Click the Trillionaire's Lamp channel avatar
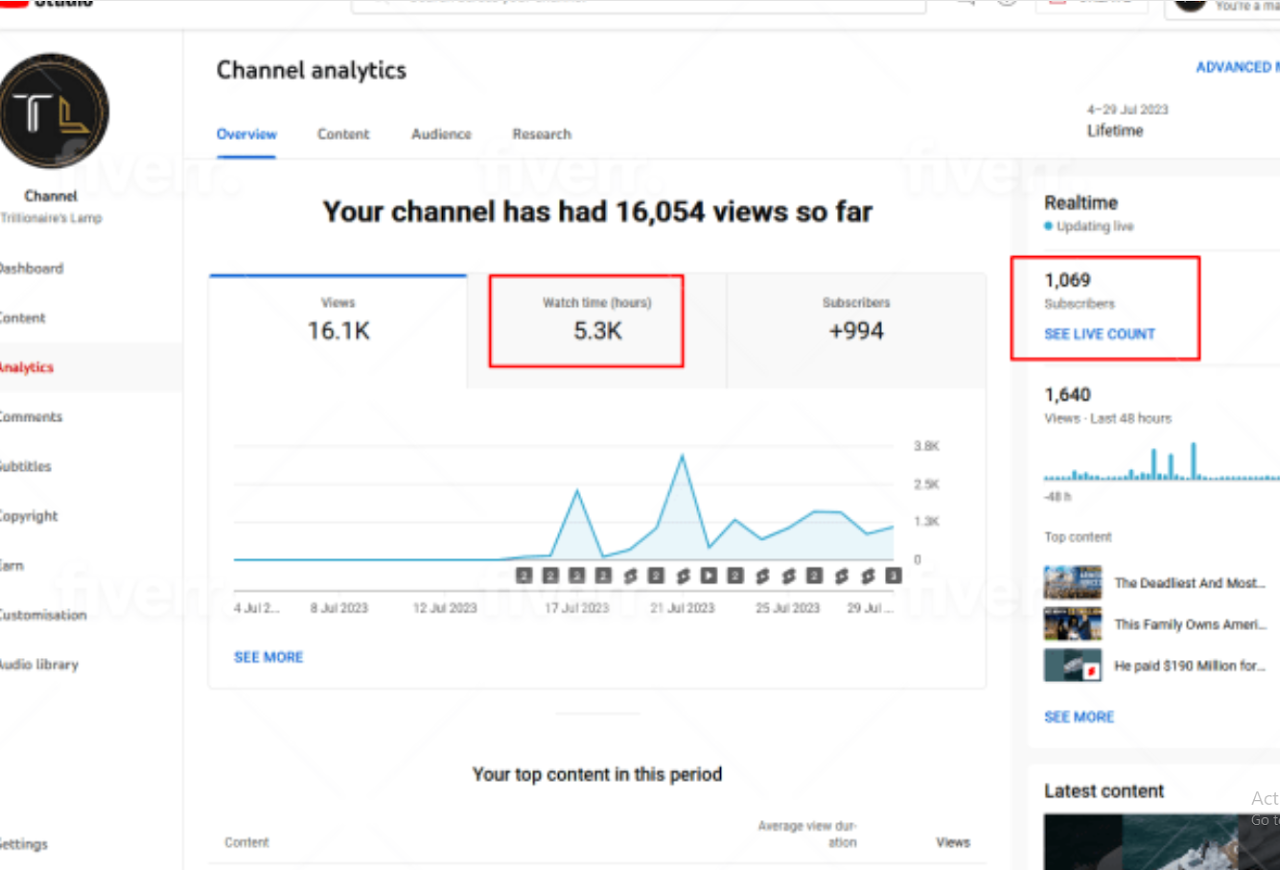The height and width of the screenshot is (870, 1280). coord(54,111)
